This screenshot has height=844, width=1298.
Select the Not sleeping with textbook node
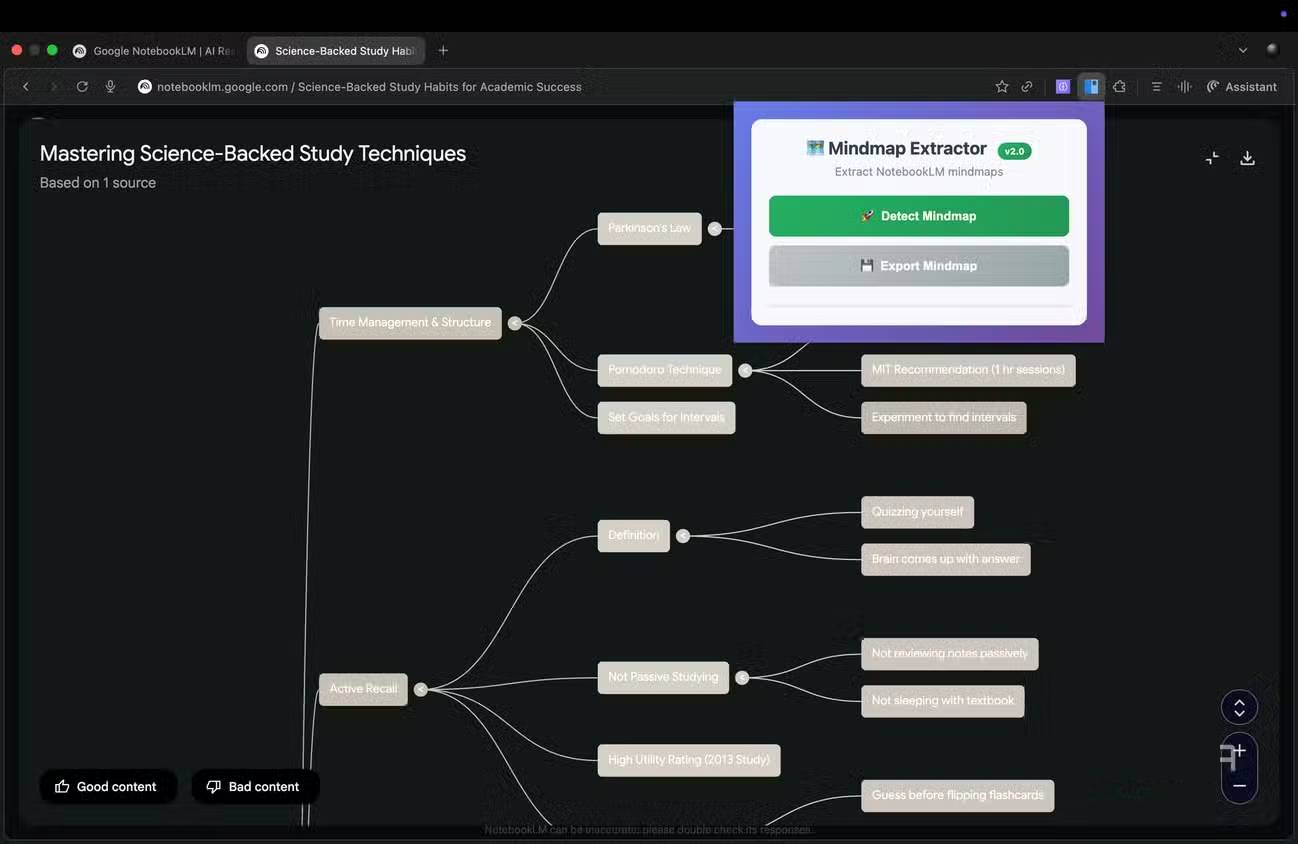click(x=942, y=701)
